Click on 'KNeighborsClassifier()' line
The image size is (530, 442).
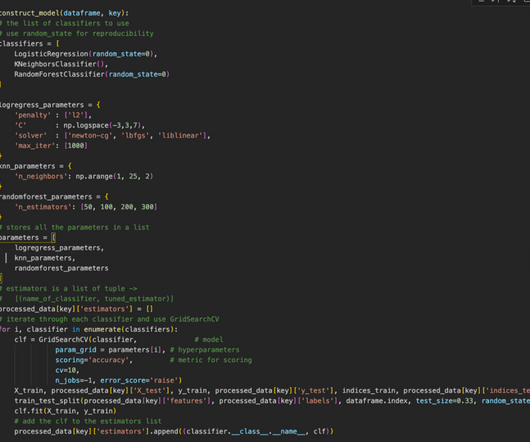61,64
